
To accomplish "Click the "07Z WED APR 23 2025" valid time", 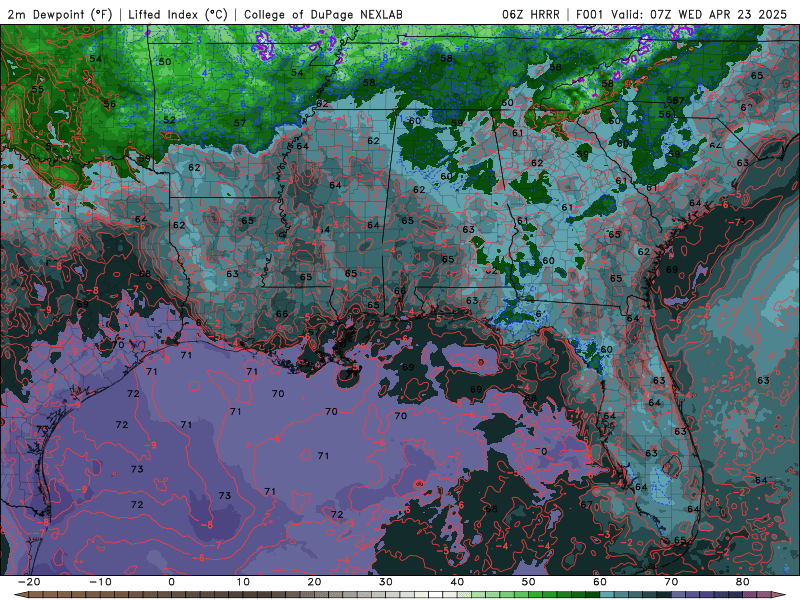I will point(718,14).
